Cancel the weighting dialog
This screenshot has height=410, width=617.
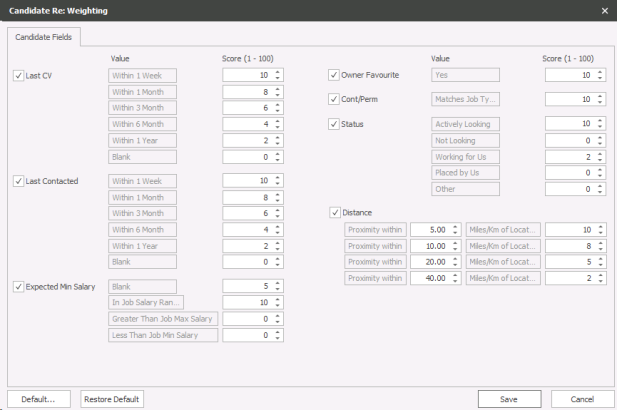click(x=576, y=399)
